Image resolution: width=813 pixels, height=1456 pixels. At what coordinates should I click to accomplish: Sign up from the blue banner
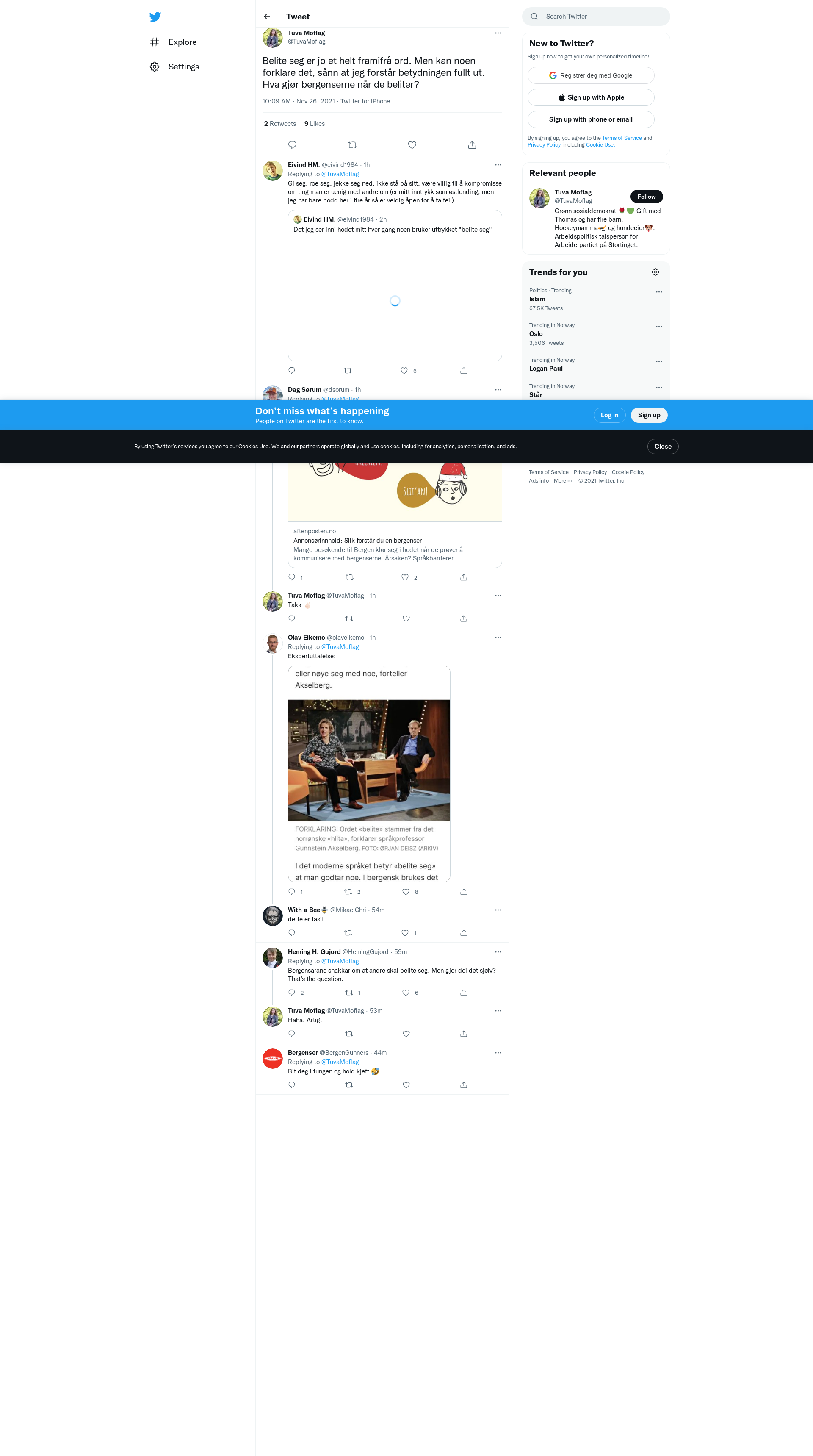(649, 415)
